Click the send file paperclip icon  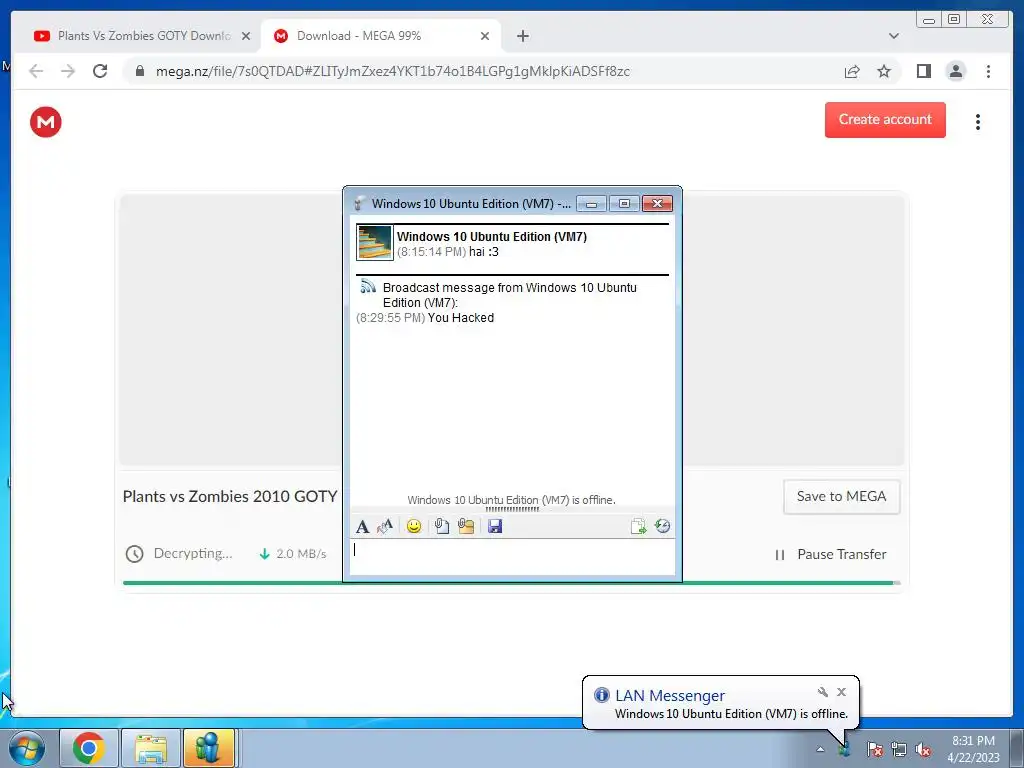442,526
